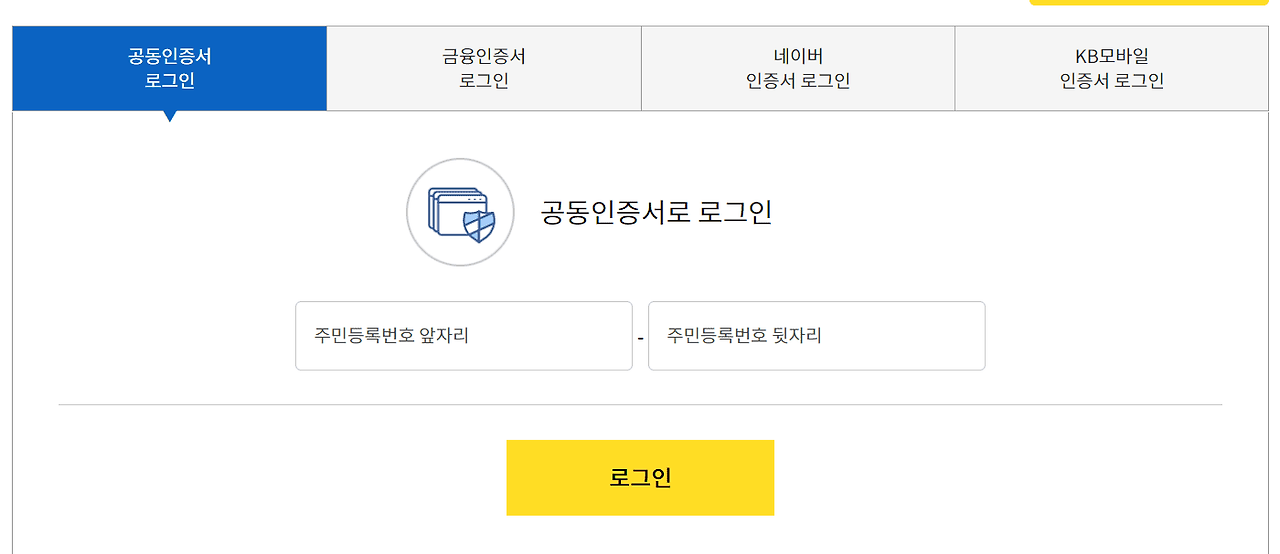Click the 주민등록번호 앞자리 placeholder text

(392, 336)
